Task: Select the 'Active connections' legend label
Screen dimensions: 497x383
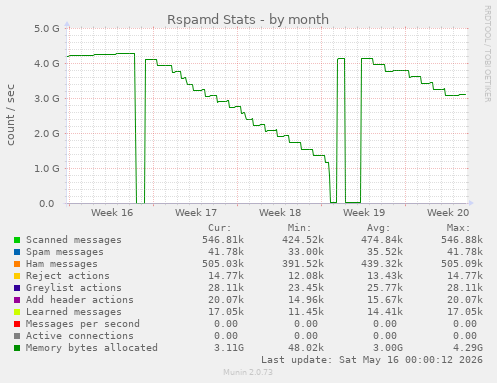Action: coord(80,336)
